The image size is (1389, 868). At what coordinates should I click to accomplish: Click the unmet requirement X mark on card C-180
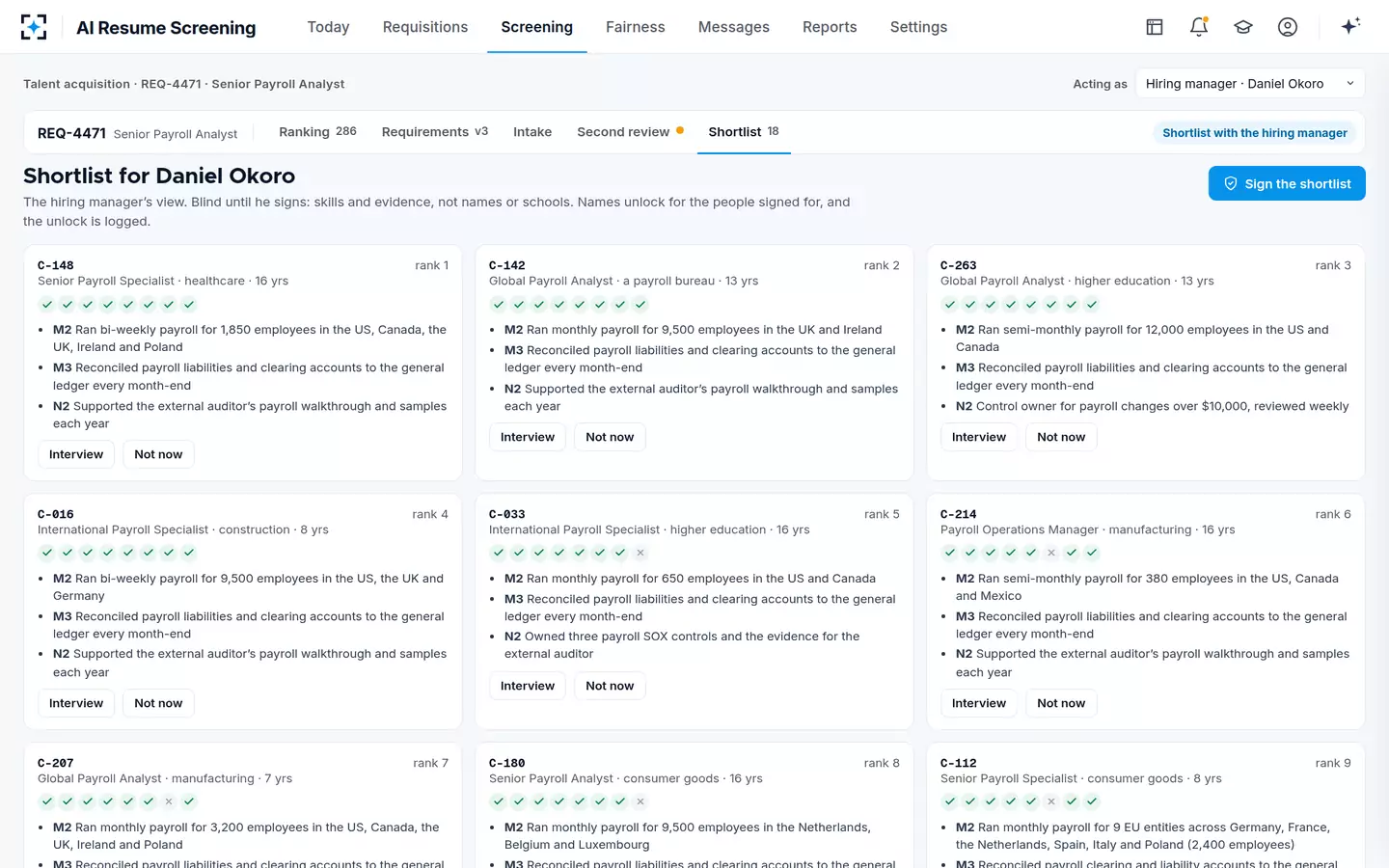point(640,801)
